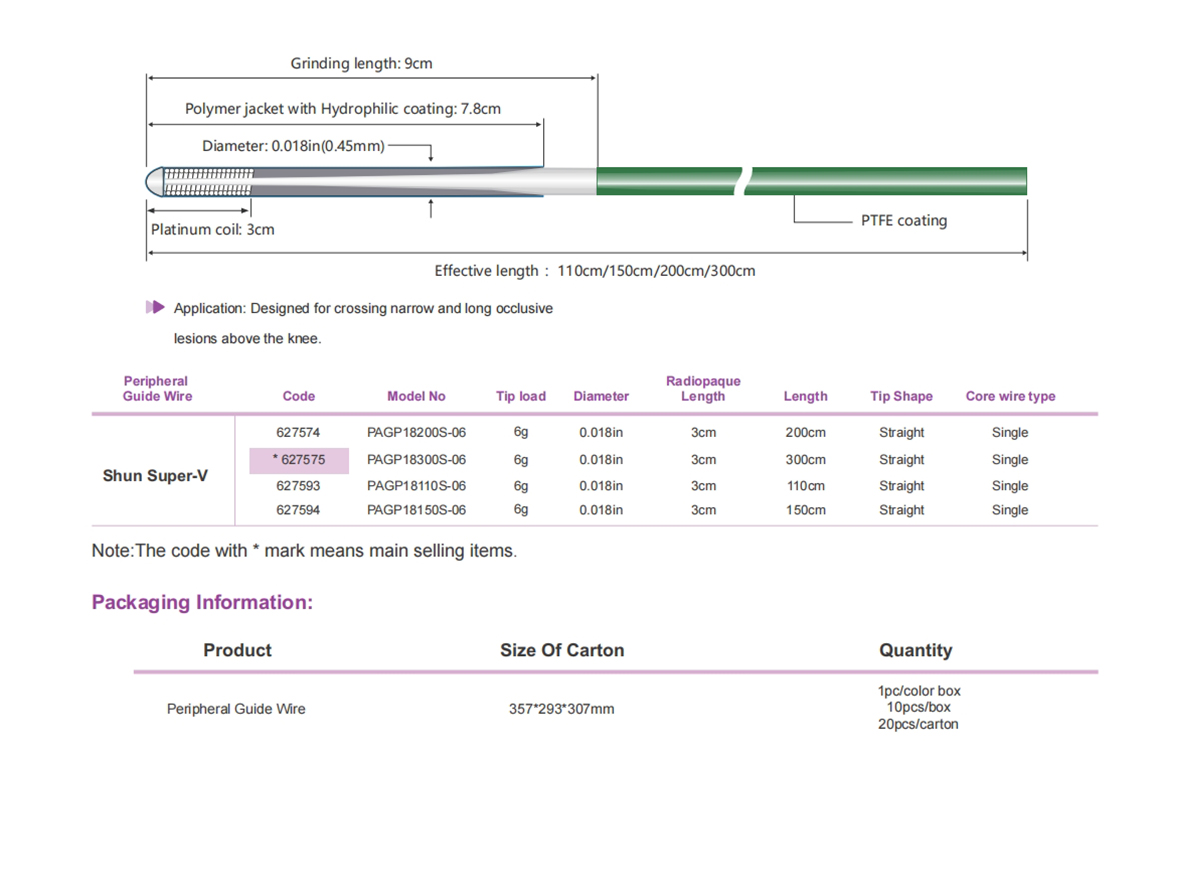This screenshot has height=894, width=1195.
Task: Click the "Shun Super-V" product name
Action: (x=155, y=476)
